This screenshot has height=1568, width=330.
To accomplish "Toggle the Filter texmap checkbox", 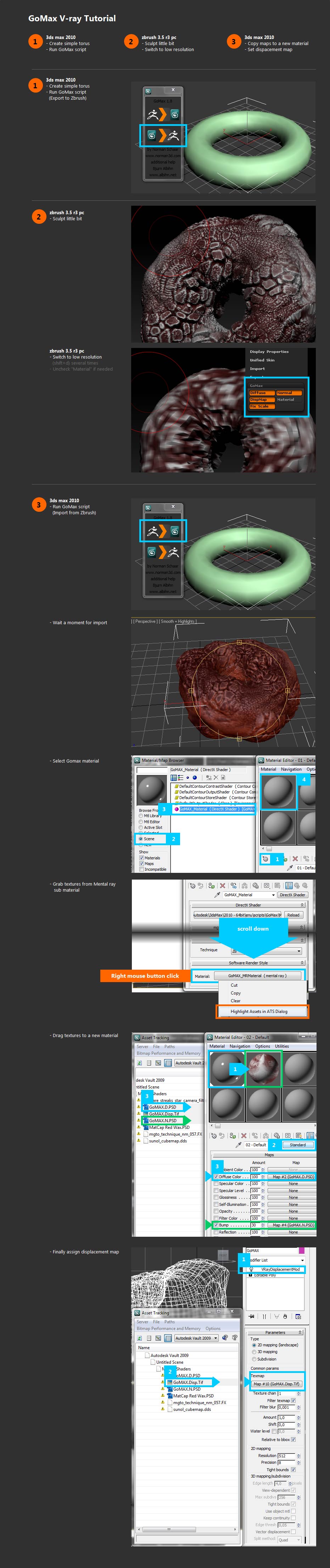I will coord(293,1401).
